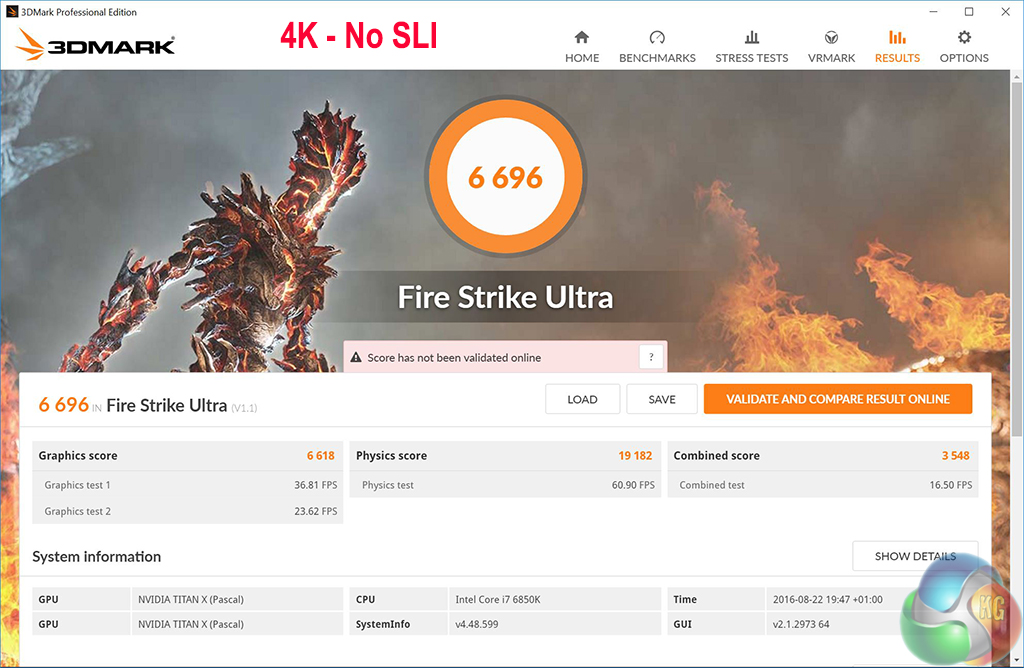The height and width of the screenshot is (668, 1024).
Task: Click the warning triangle icon beside validation message
Action: pos(356,357)
